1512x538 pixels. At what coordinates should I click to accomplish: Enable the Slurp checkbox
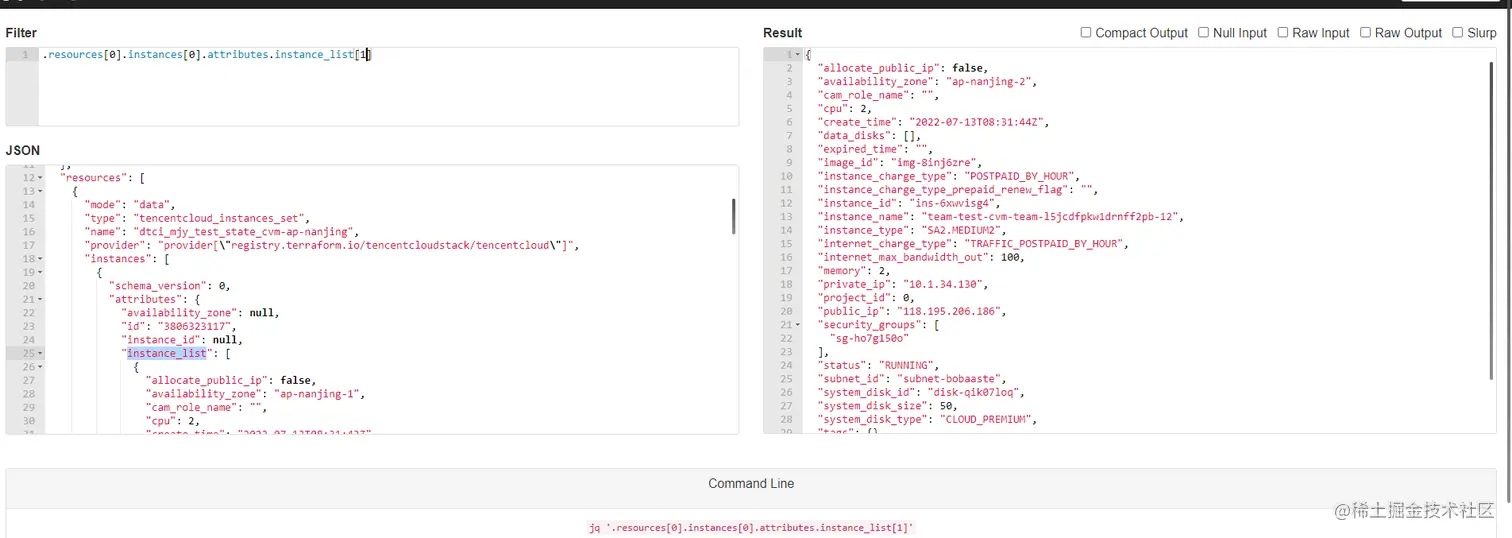point(1458,33)
